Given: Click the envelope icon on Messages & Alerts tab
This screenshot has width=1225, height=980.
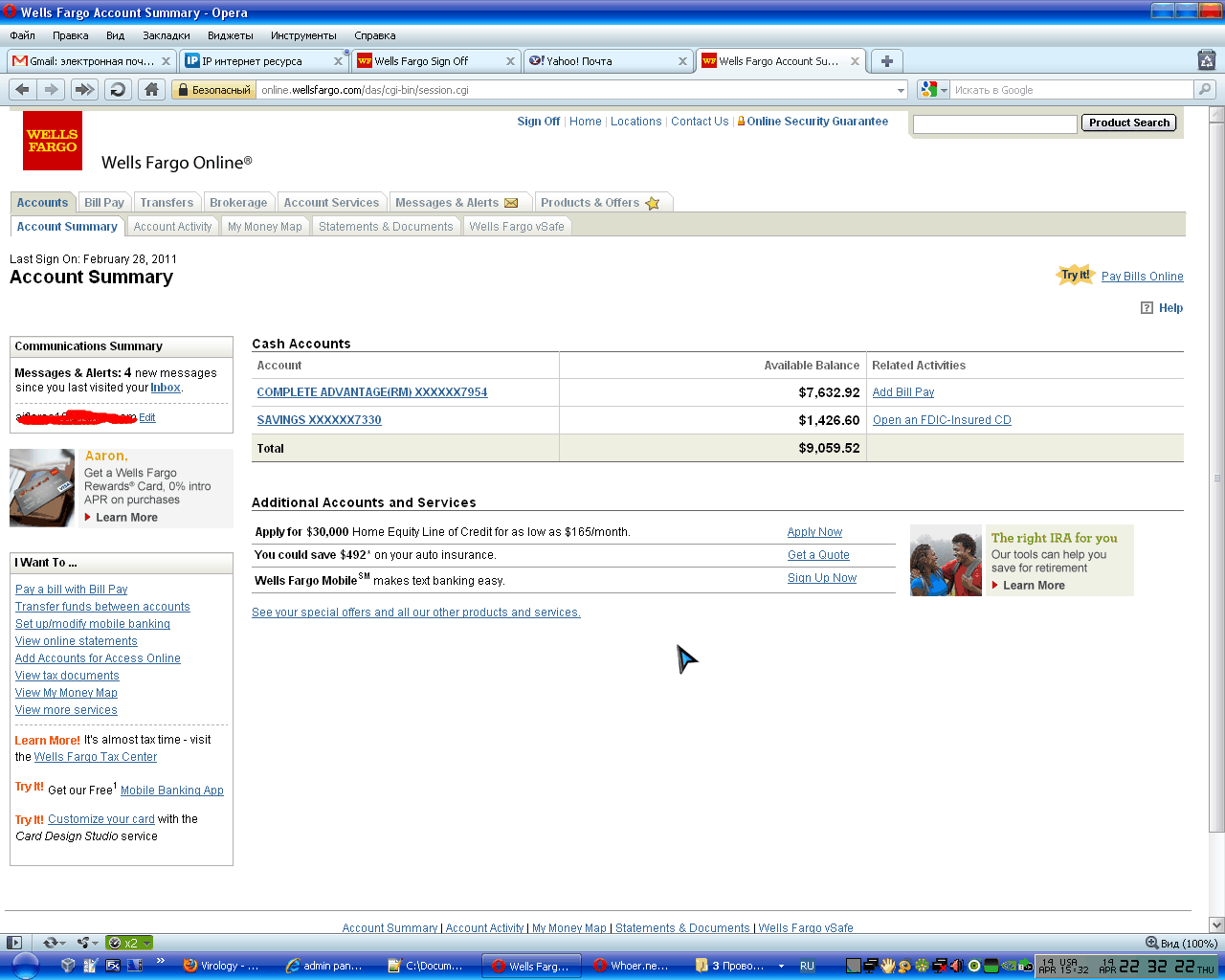Looking at the screenshot, I should [511, 203].
